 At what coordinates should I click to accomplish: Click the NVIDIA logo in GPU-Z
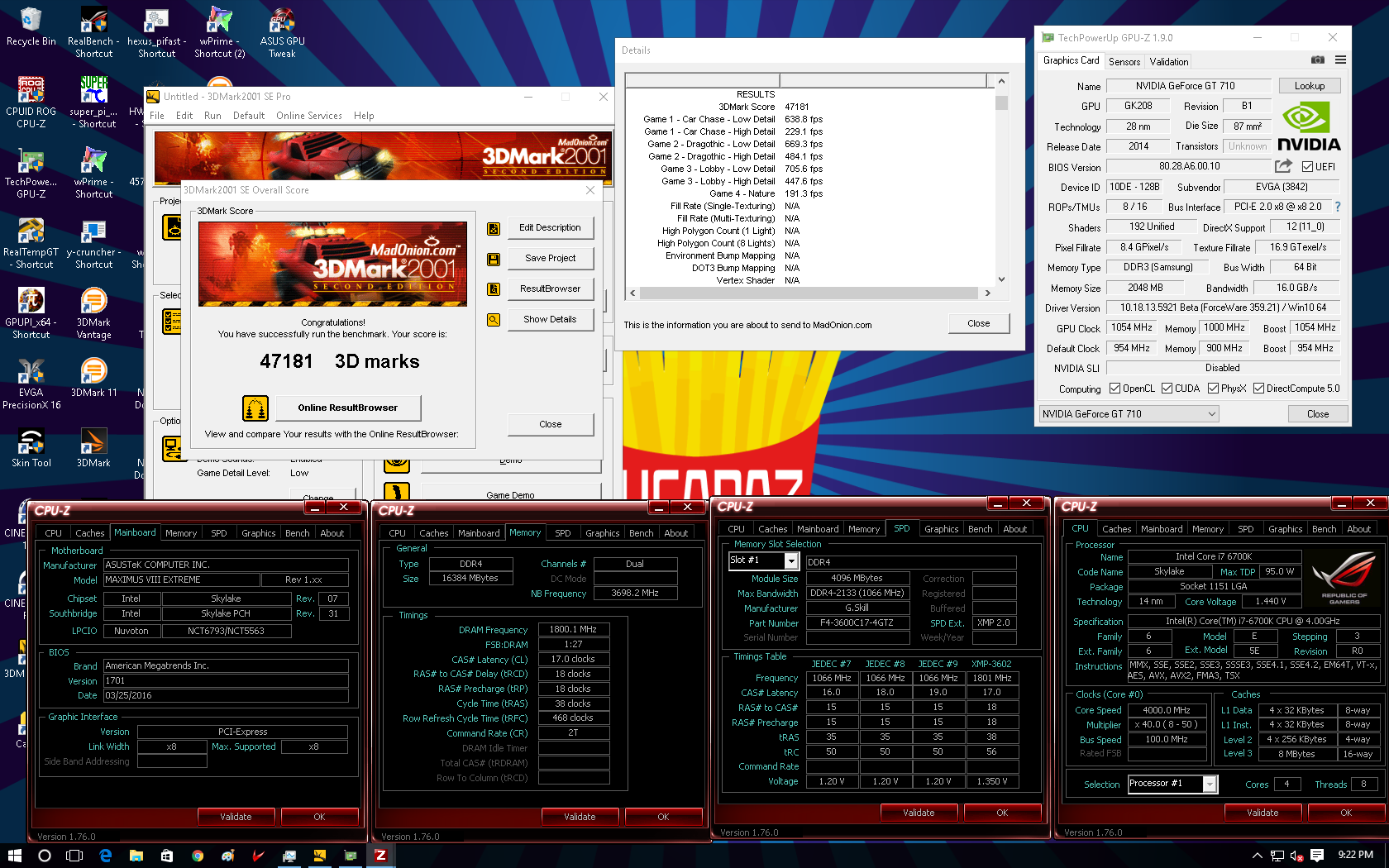[1309, 126]
